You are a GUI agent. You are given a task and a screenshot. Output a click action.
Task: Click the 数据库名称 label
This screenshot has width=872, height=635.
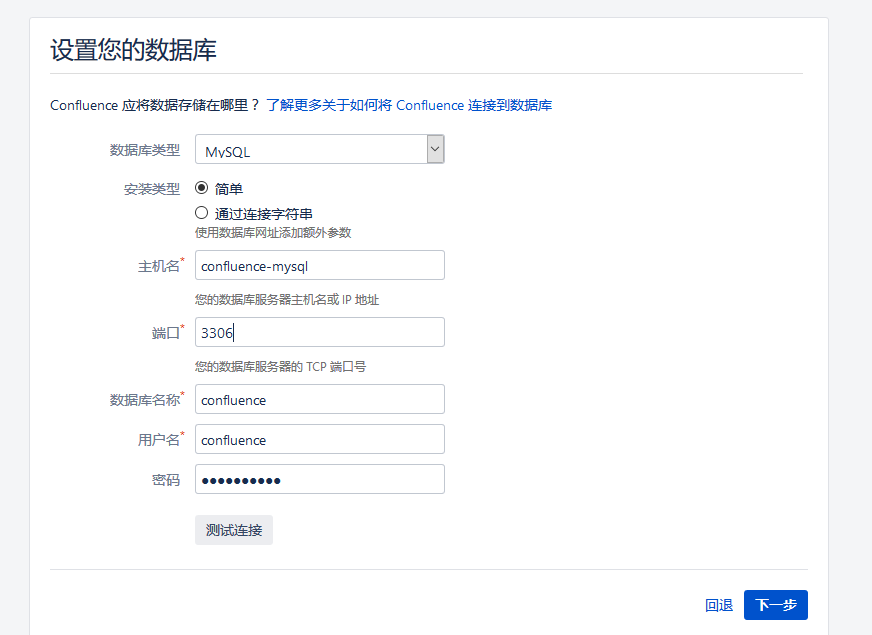(x=145, y=400)
